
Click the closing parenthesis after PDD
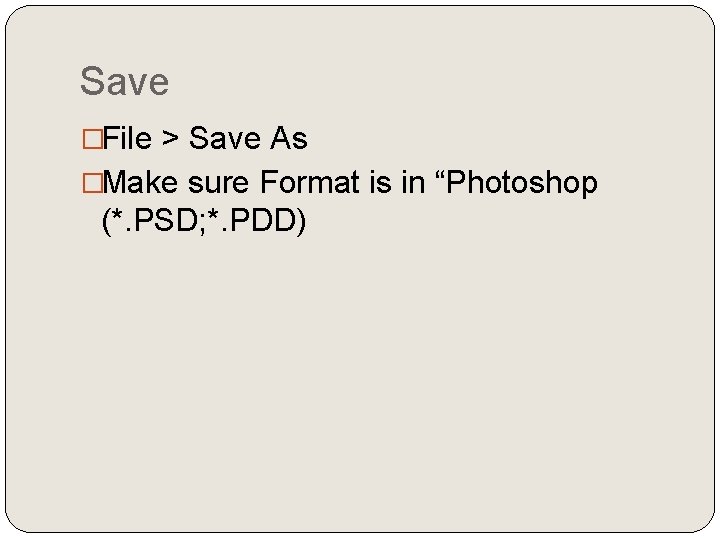301,222
